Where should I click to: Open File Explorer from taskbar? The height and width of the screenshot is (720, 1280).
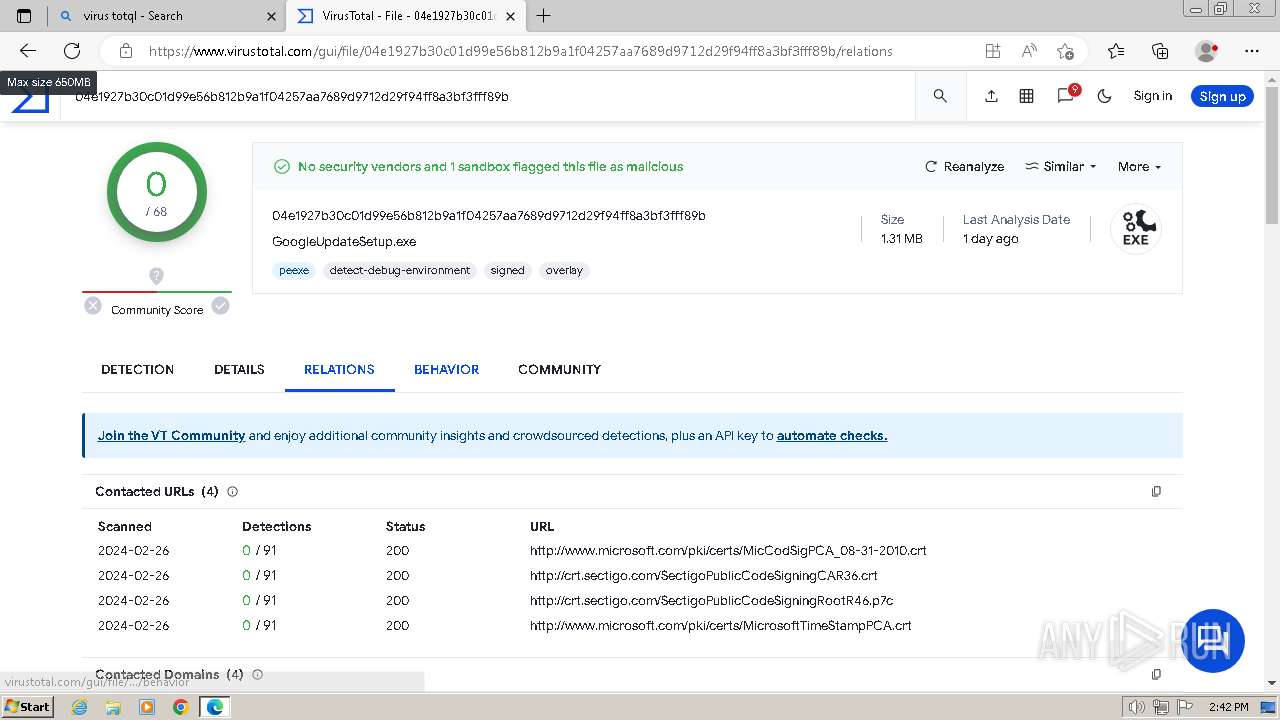[113, 707]
